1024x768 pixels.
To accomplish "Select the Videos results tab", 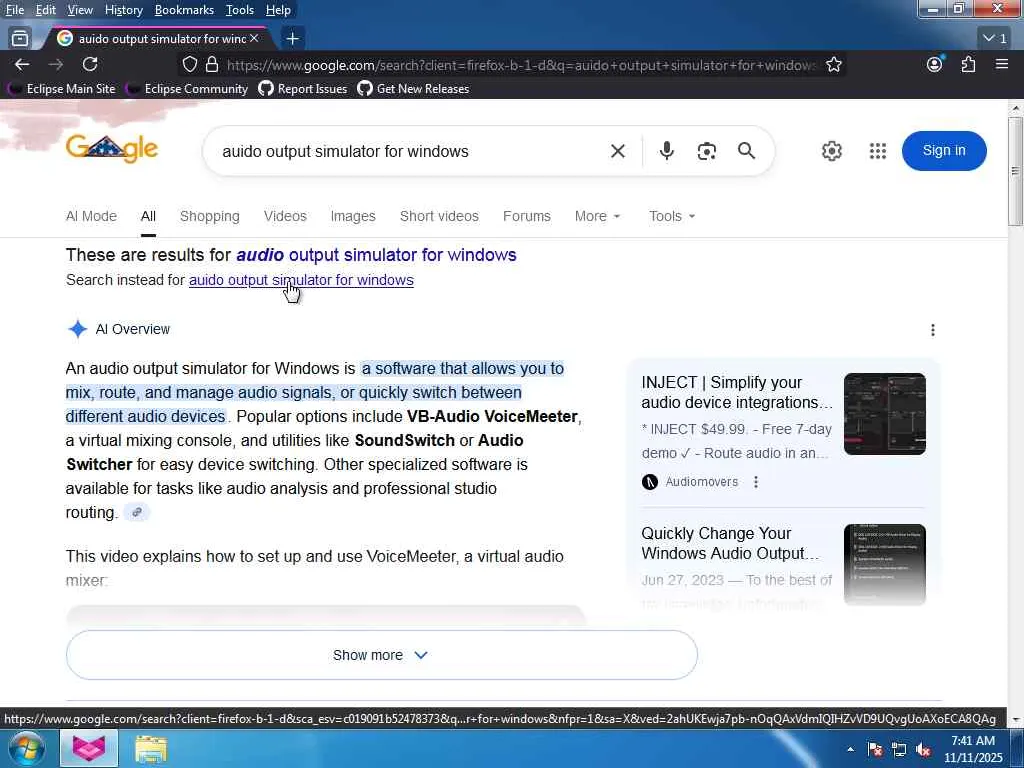I will (285, 216).
